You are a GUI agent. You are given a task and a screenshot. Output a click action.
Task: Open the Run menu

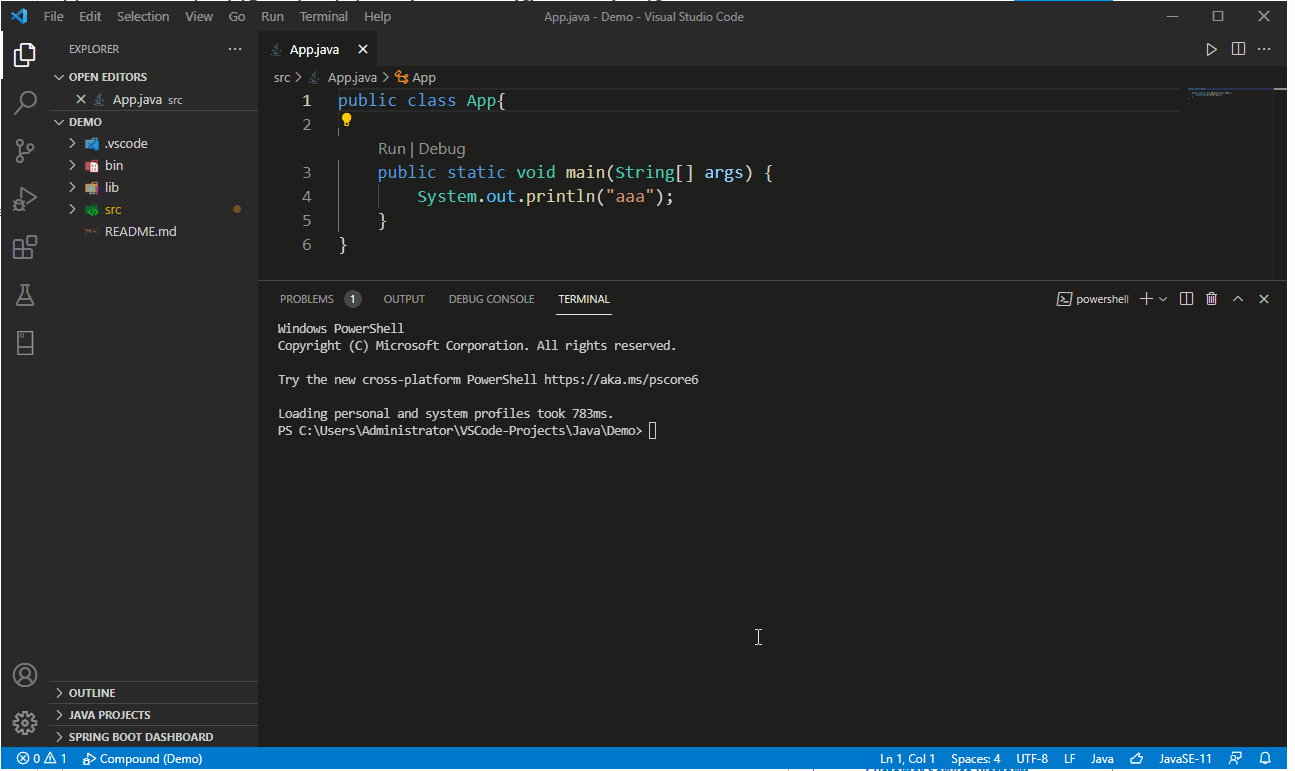click(272, 17)
